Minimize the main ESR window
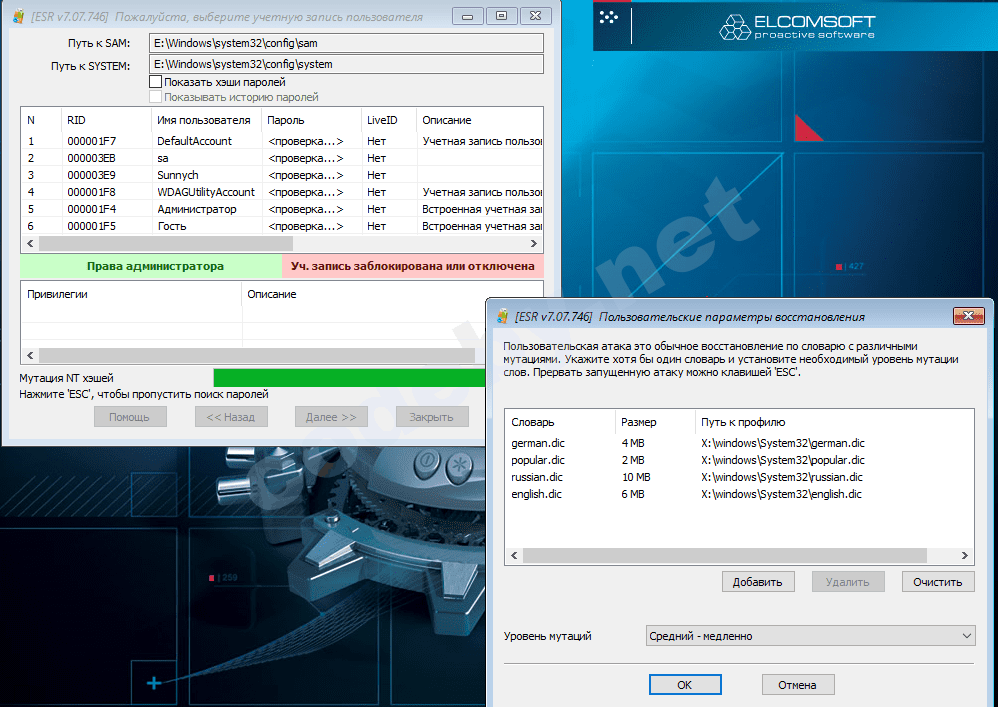 (x=468, y=15)
